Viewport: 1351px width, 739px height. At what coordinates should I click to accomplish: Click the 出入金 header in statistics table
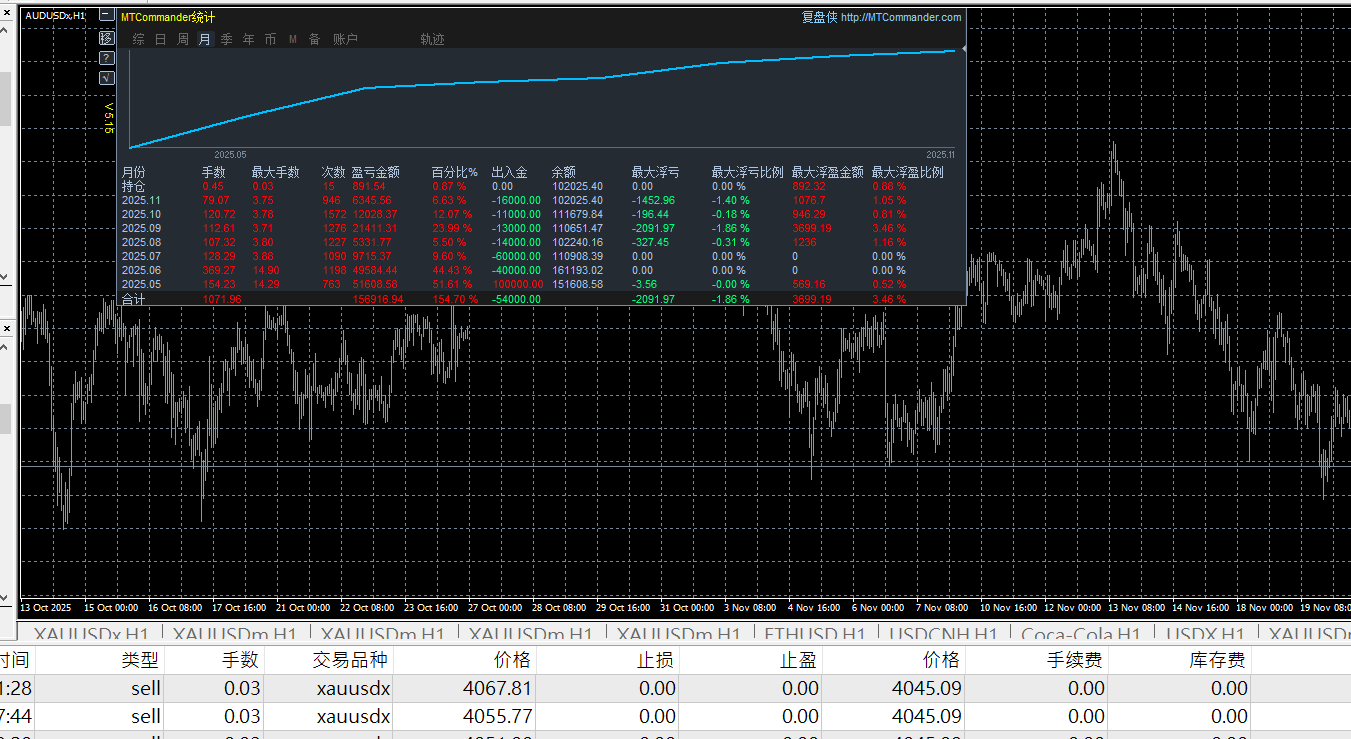click(x=509, y=172)
